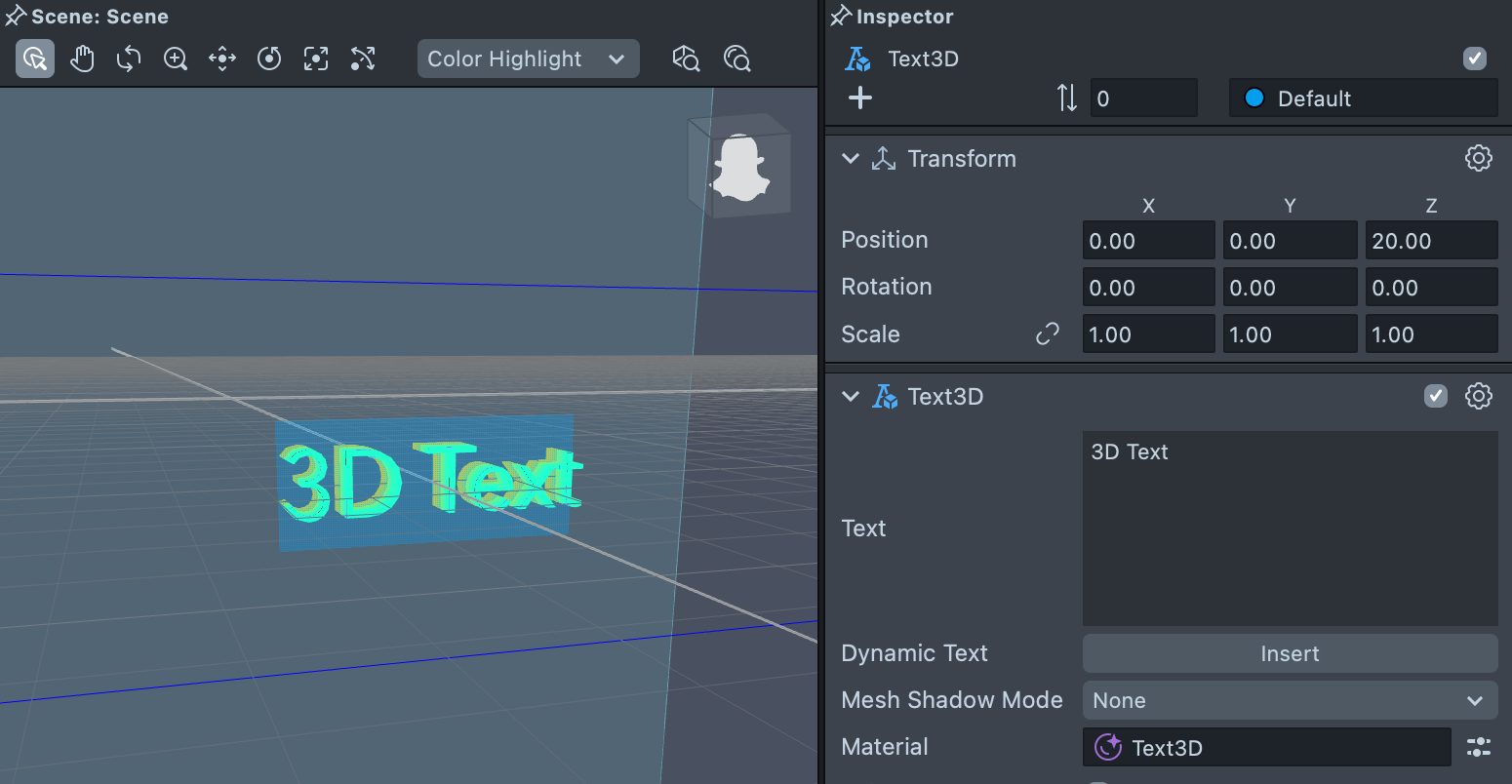Activate the Pan hand tool
This screenshot has height=784, width=1512.
coord(82,59)
